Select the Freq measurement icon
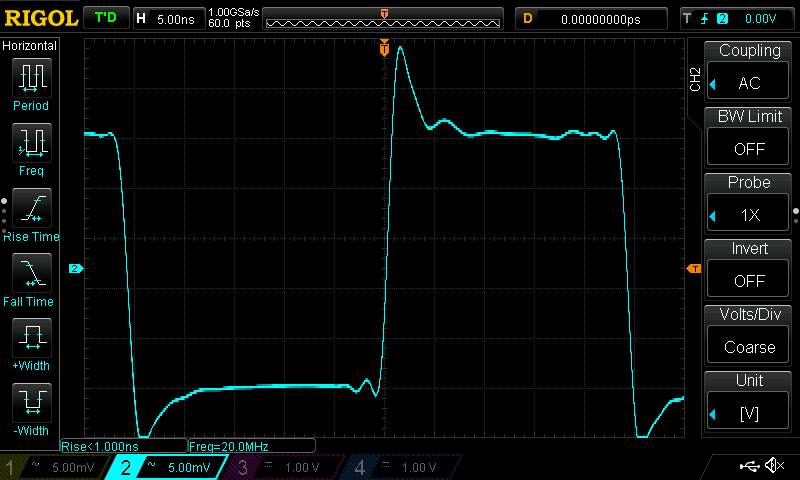The width and height of the screenshot is (800, 480). (x=32, y=142)
